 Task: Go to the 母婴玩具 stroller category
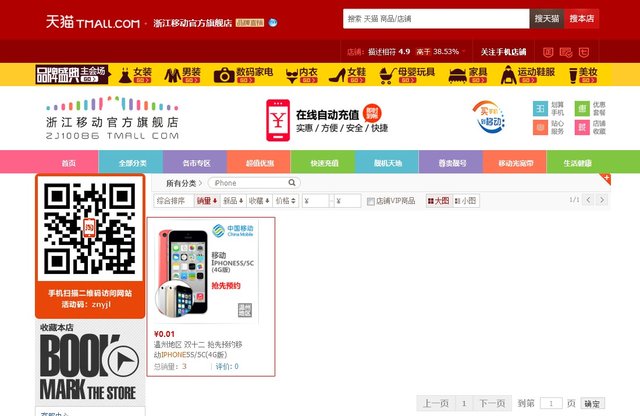407,75
